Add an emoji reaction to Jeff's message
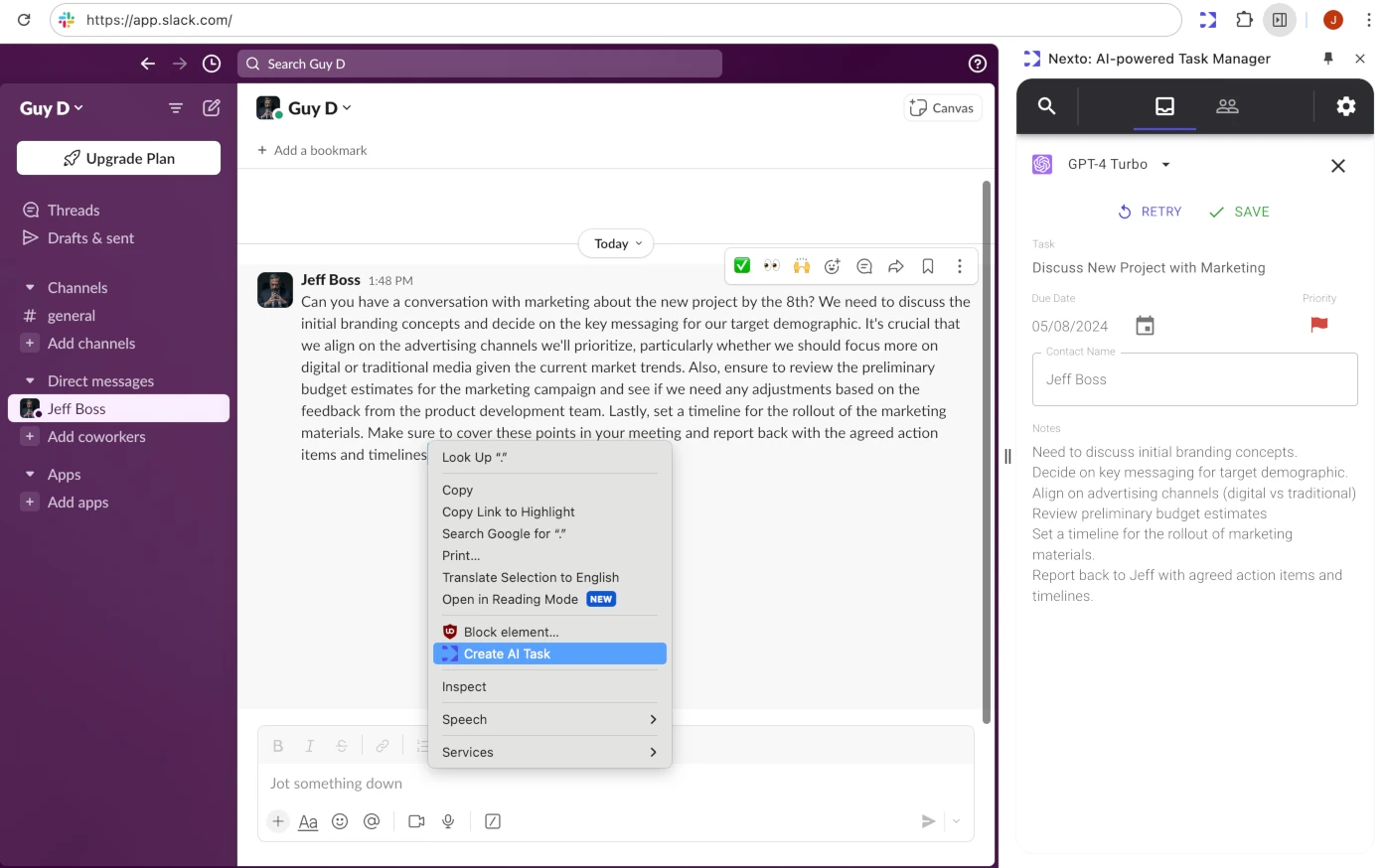Image resolution: width=1387 pixels, height=868 pixels. (833, 265)
